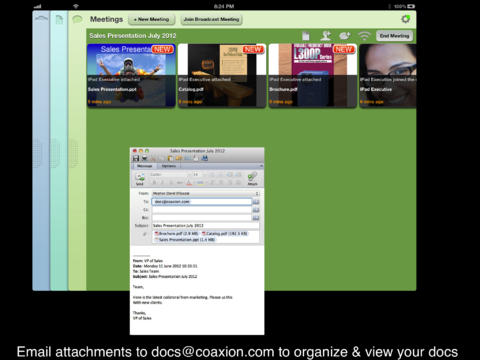
Task: Click the save icon in email window
Action: coord(136,158)
